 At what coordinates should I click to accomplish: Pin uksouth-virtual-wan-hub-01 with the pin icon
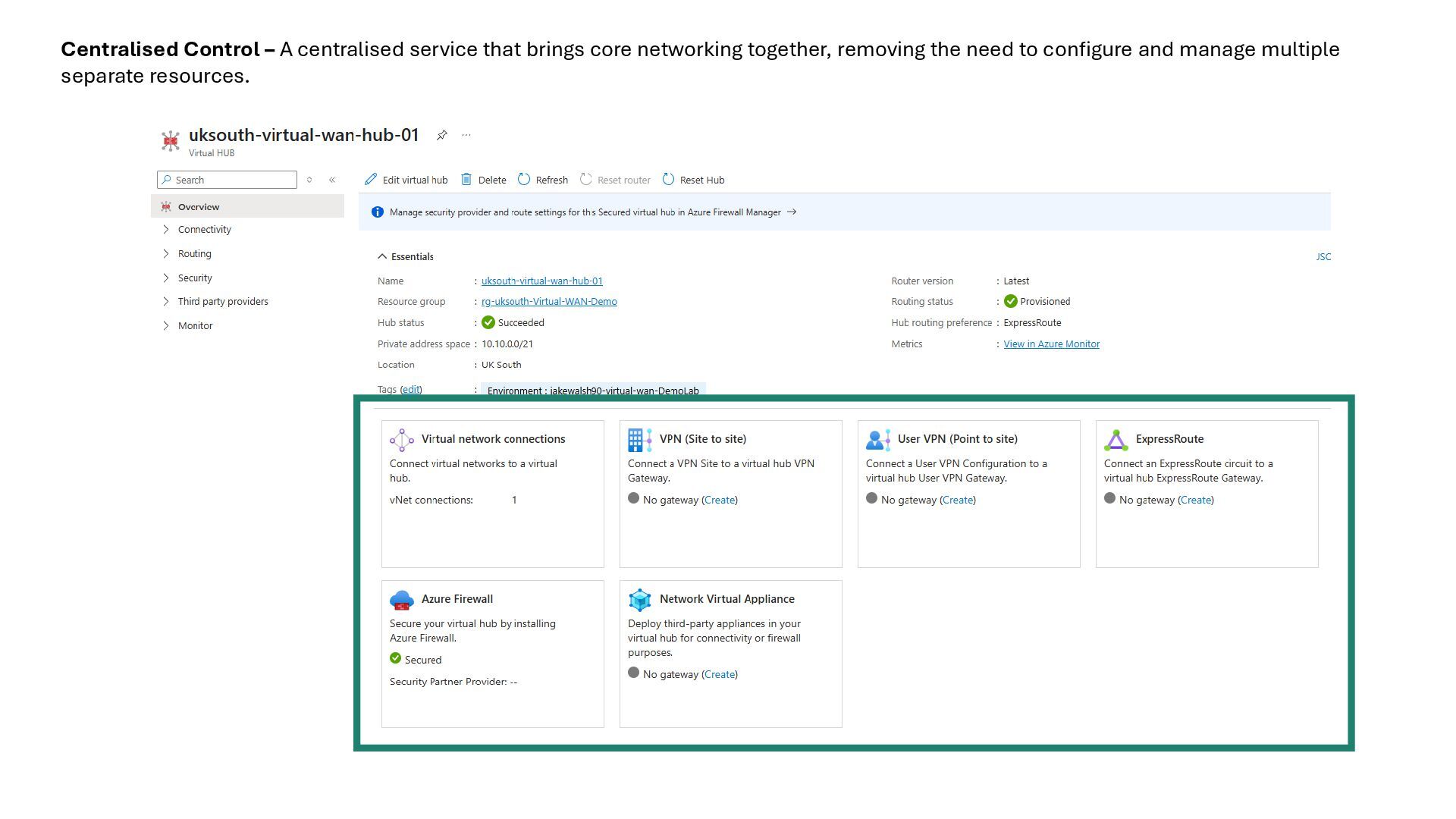441,135
